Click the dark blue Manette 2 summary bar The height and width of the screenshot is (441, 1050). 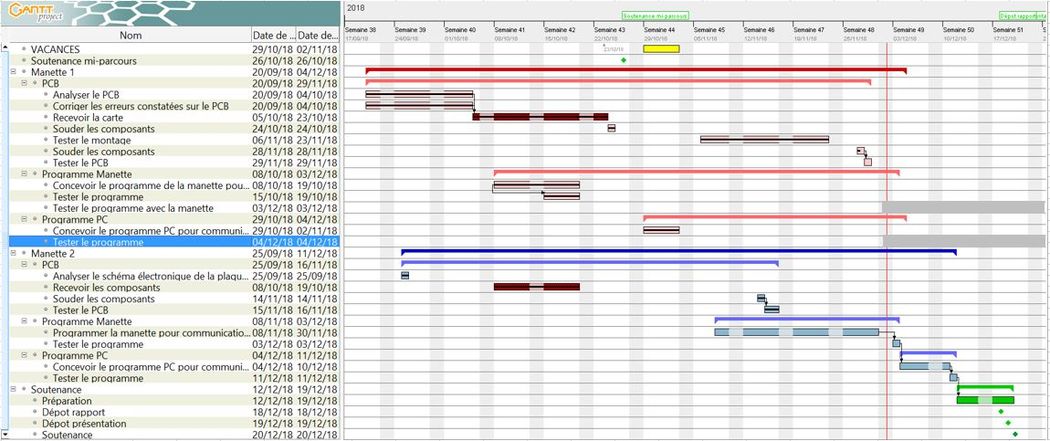click(x=678, y=251)
